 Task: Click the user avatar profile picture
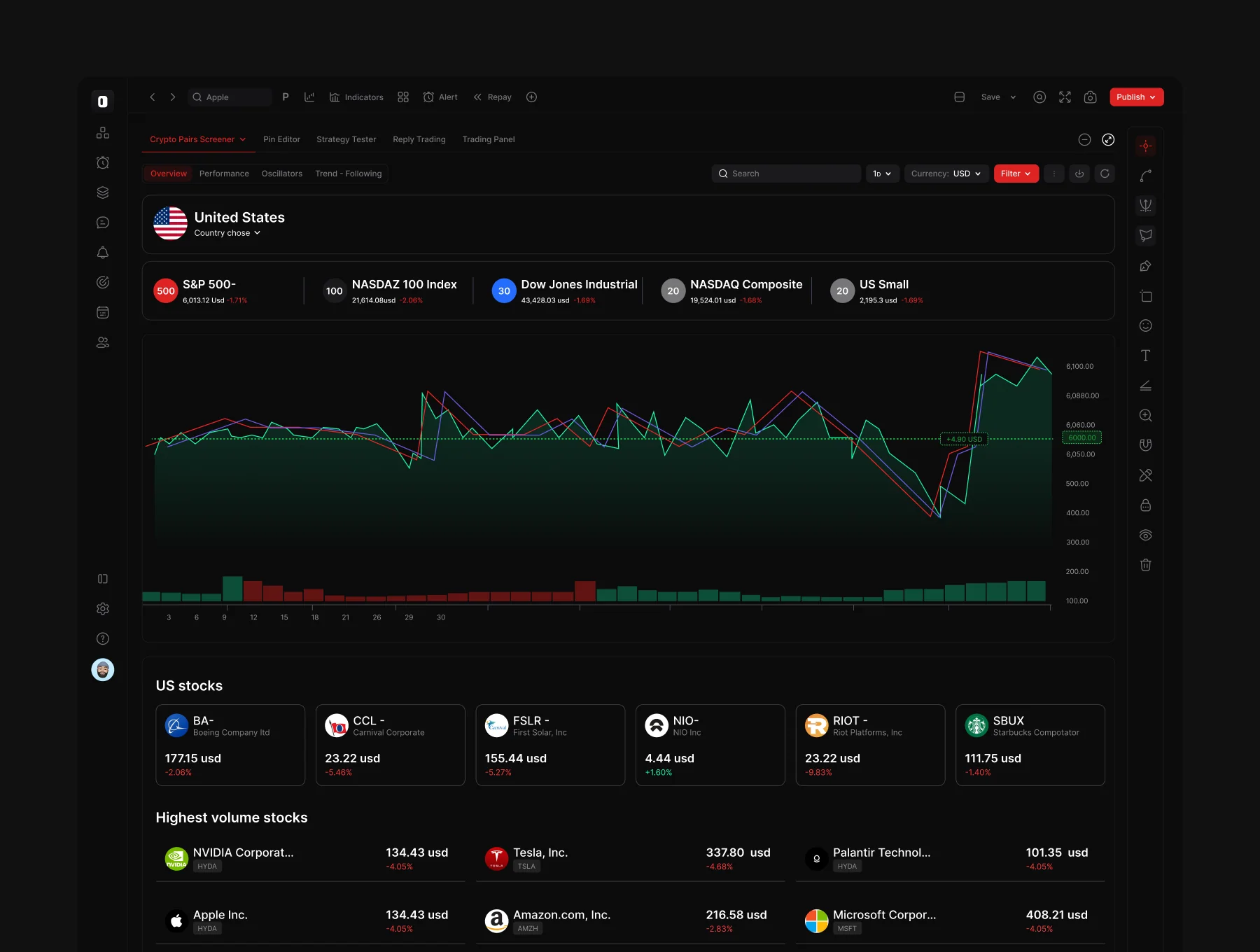point(103,670)
